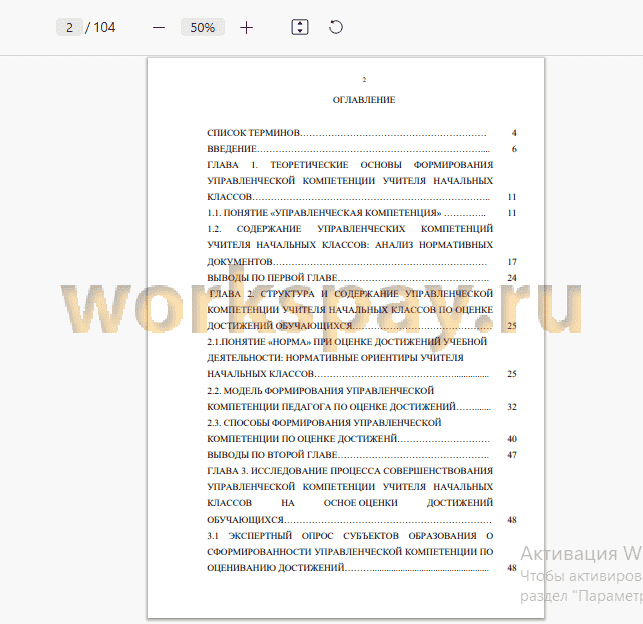Image resolution: width=643 pixels, height=624 pixels.
Task: Click the ОГЛАВЛЕНИЕ heading
Action: [x=364, y=100]
